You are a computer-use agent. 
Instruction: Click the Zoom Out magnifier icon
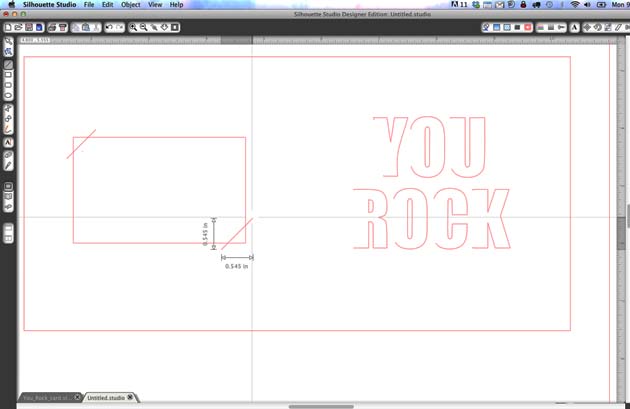[x=143, y=27]
